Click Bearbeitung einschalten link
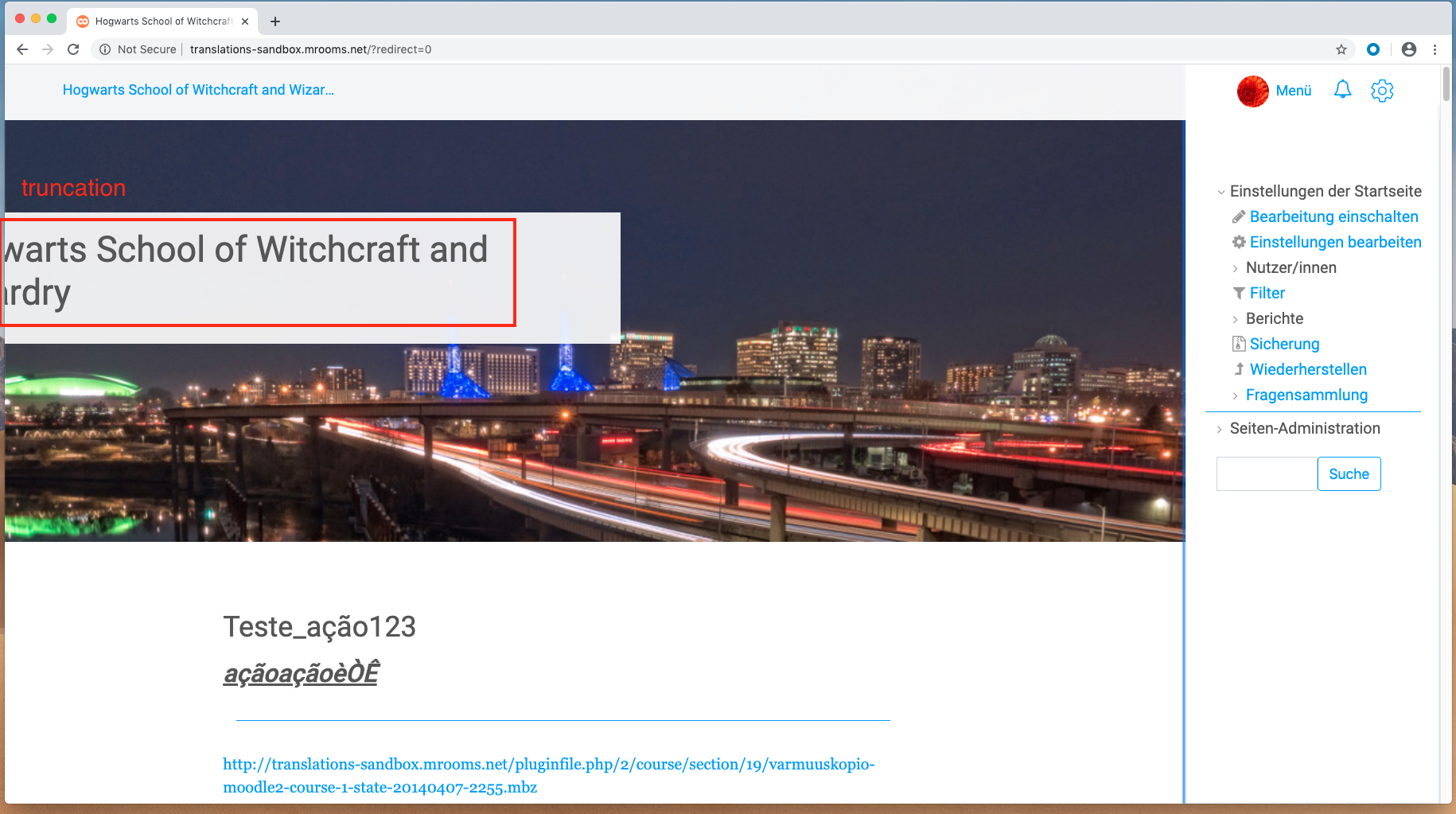Screen dimensions: 1456x814 (1333, 216)
